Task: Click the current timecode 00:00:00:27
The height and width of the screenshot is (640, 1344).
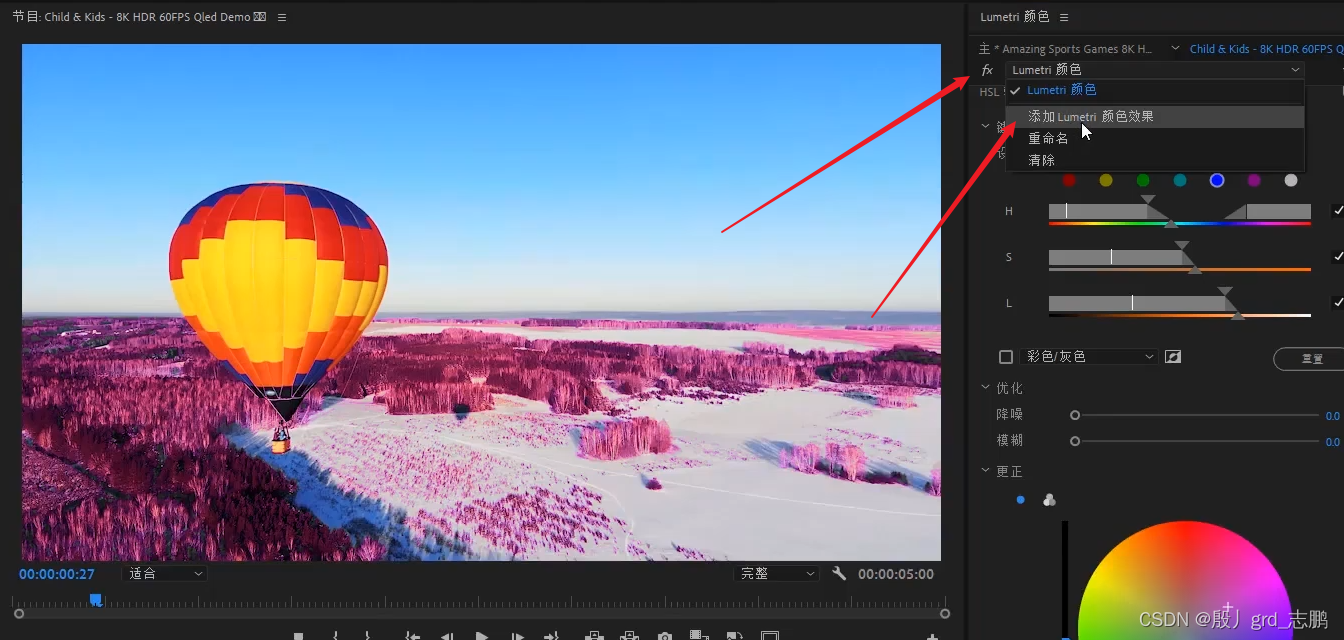Action: coord(57,574)
